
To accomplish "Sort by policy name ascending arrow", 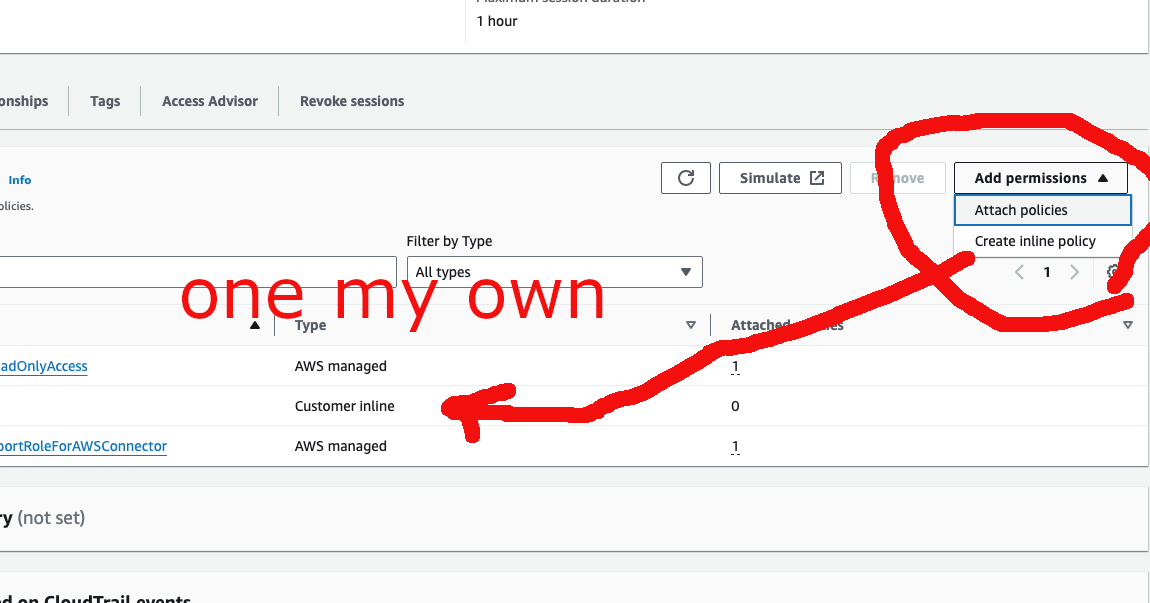I will 255,325.
